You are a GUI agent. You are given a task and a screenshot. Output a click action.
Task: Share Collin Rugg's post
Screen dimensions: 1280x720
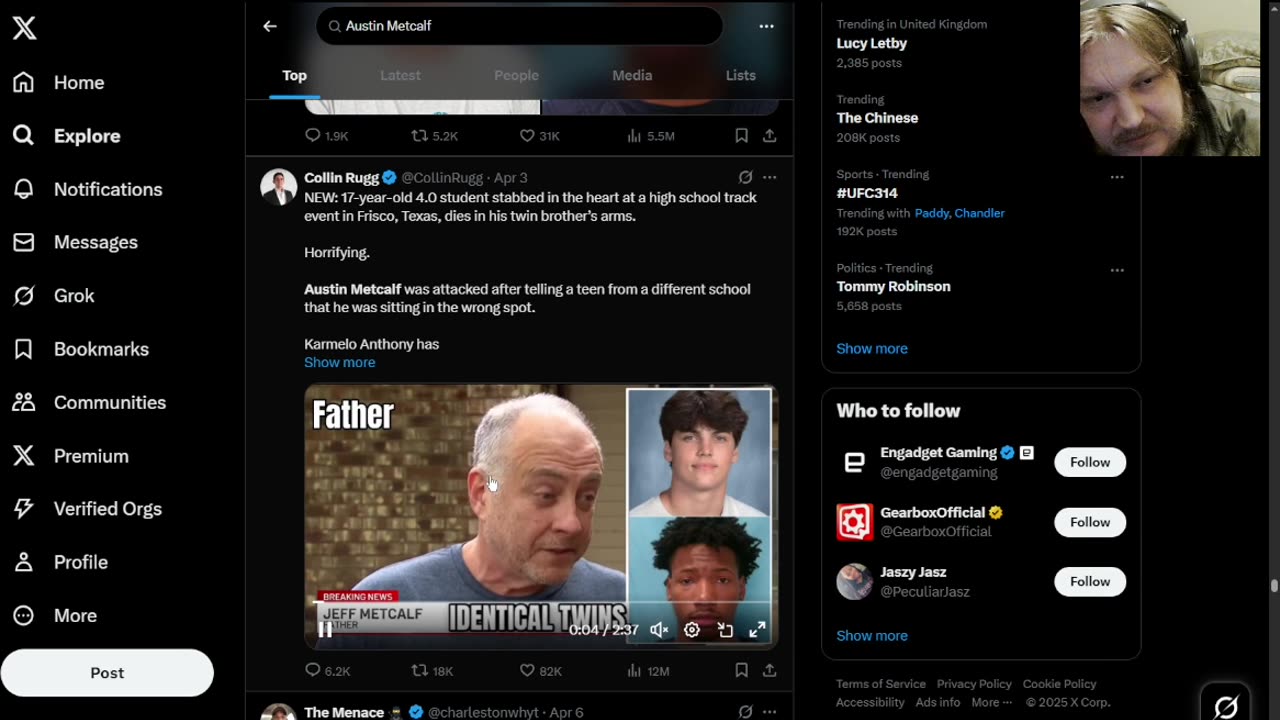[769, 671]
